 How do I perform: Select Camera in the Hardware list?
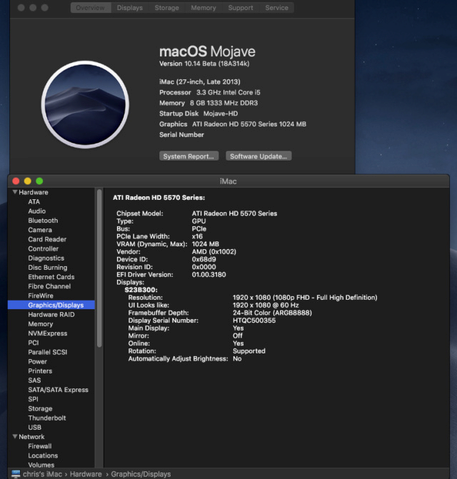pyautogui.click(x=40, y=230)
